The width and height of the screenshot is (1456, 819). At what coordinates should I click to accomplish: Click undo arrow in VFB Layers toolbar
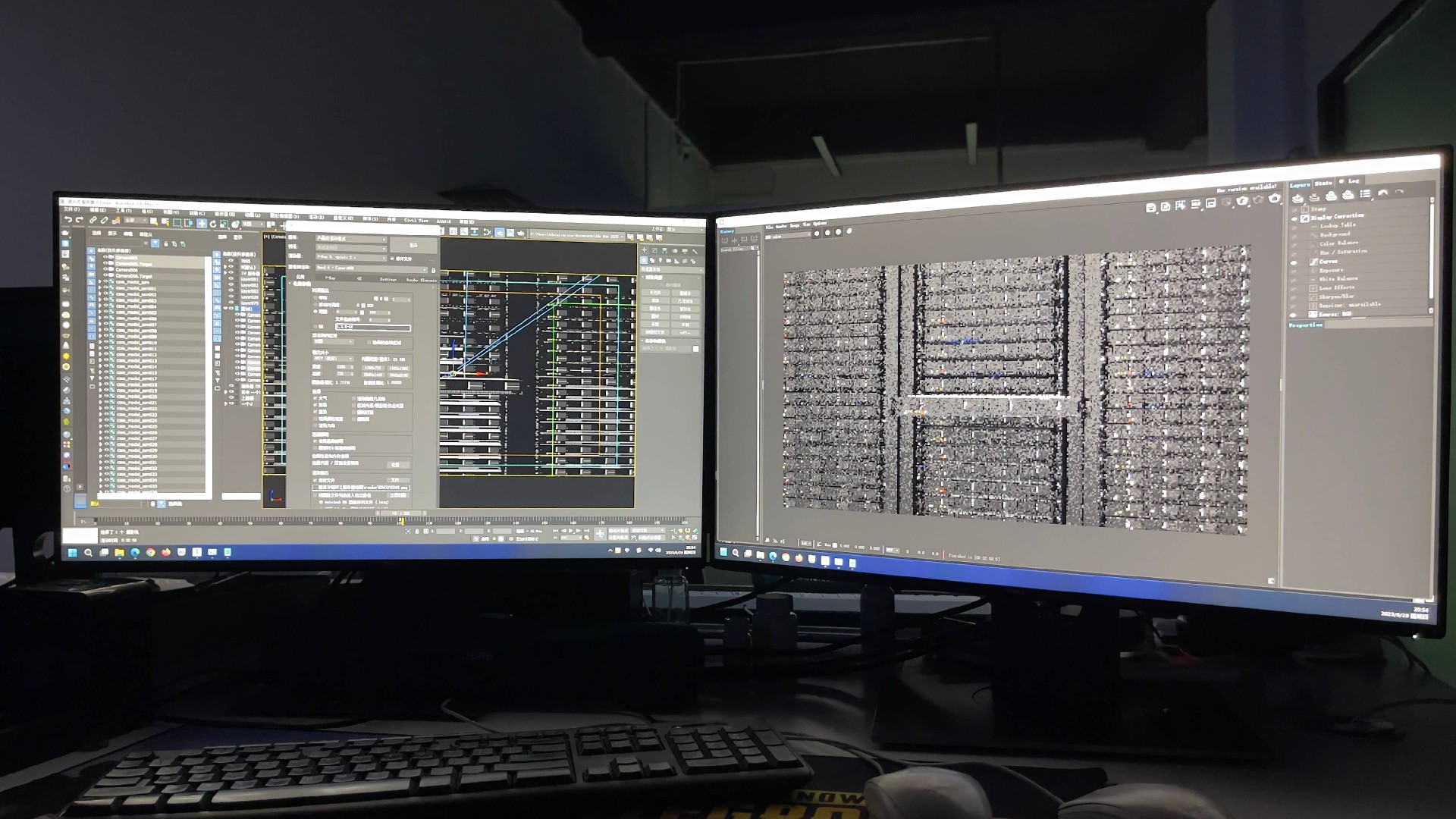coord(1383,193)
